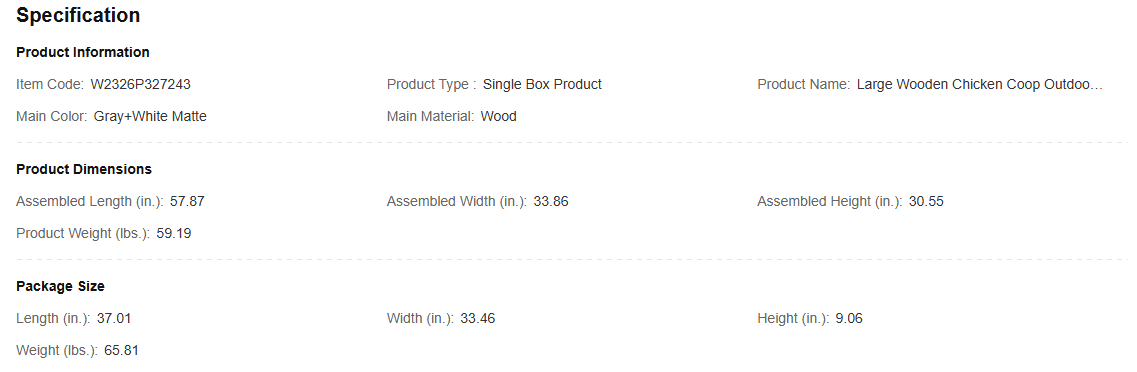Viewport: 1137px width, 372px height.
Task: Click package width value 33.46
Action: pyautogui.click(x=478, y=318)
